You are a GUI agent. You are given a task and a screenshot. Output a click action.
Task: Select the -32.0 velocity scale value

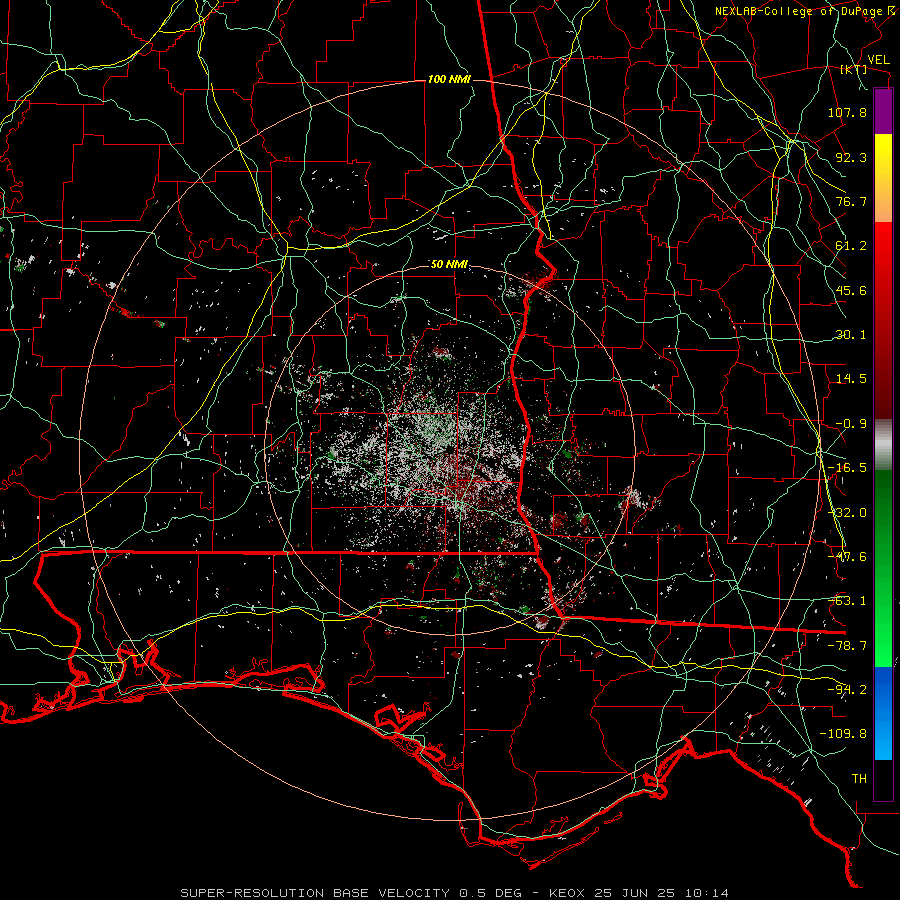847,513
